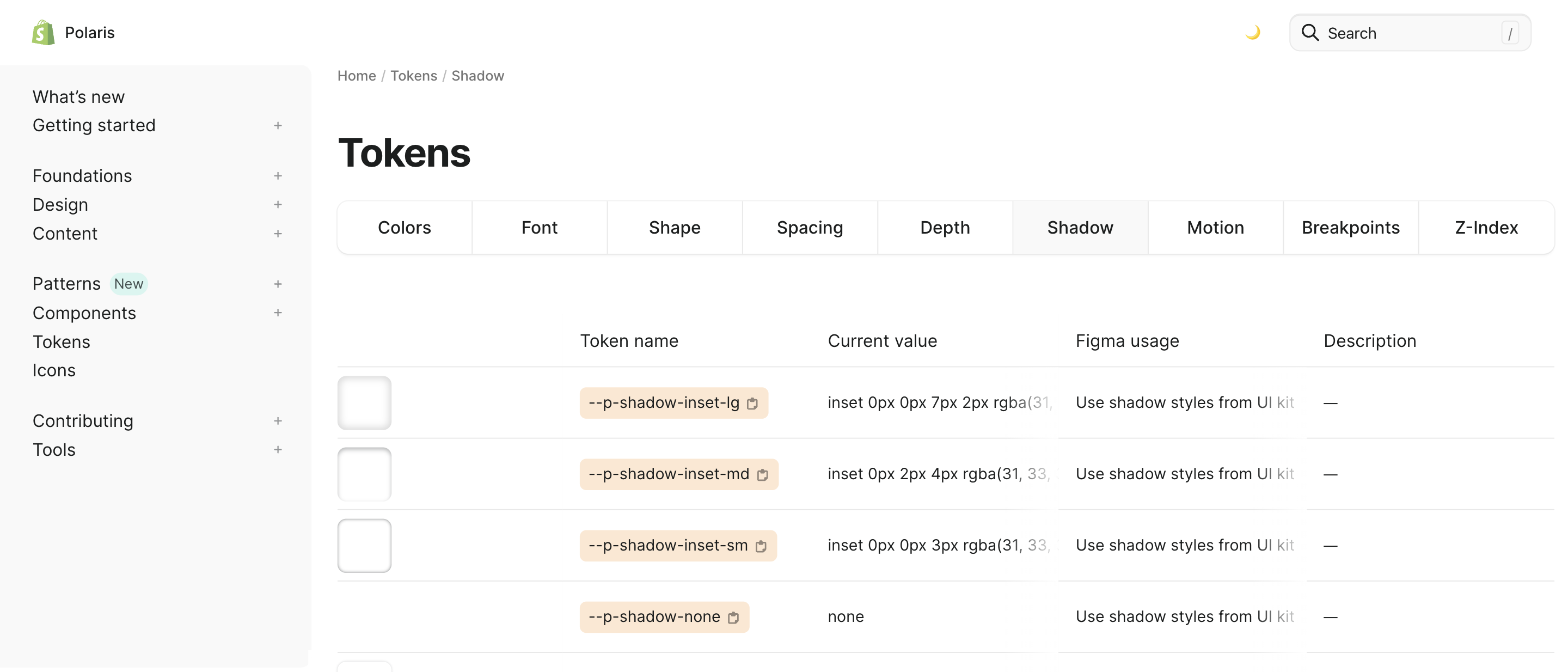Expand the Patterns plus icon
The height and width of the screenshot is (672, 1568).
click(278, 284)
